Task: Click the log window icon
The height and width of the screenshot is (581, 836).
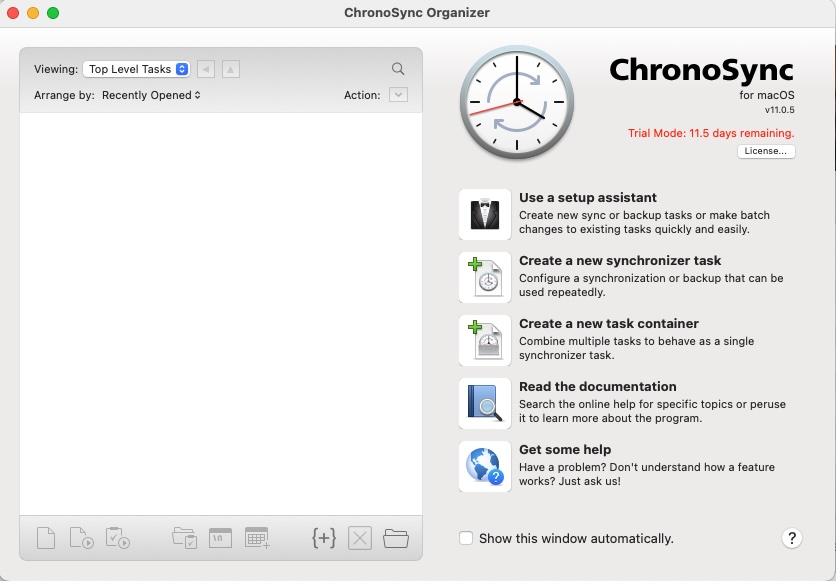Action: click(x=220, y=538)
